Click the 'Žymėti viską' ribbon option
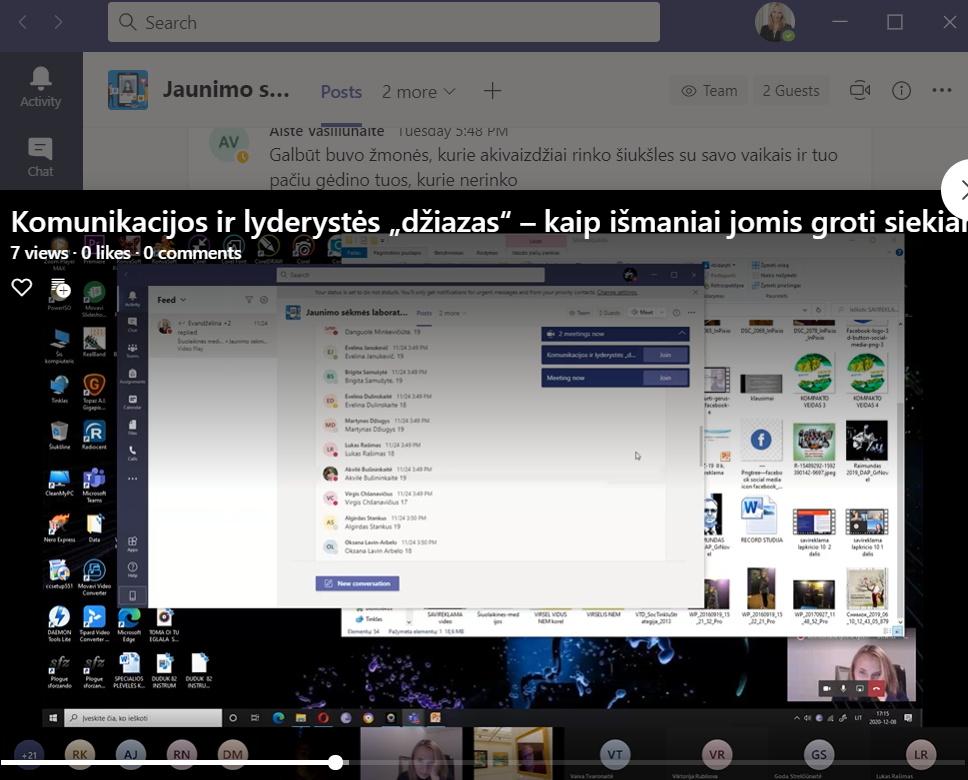 769,265
